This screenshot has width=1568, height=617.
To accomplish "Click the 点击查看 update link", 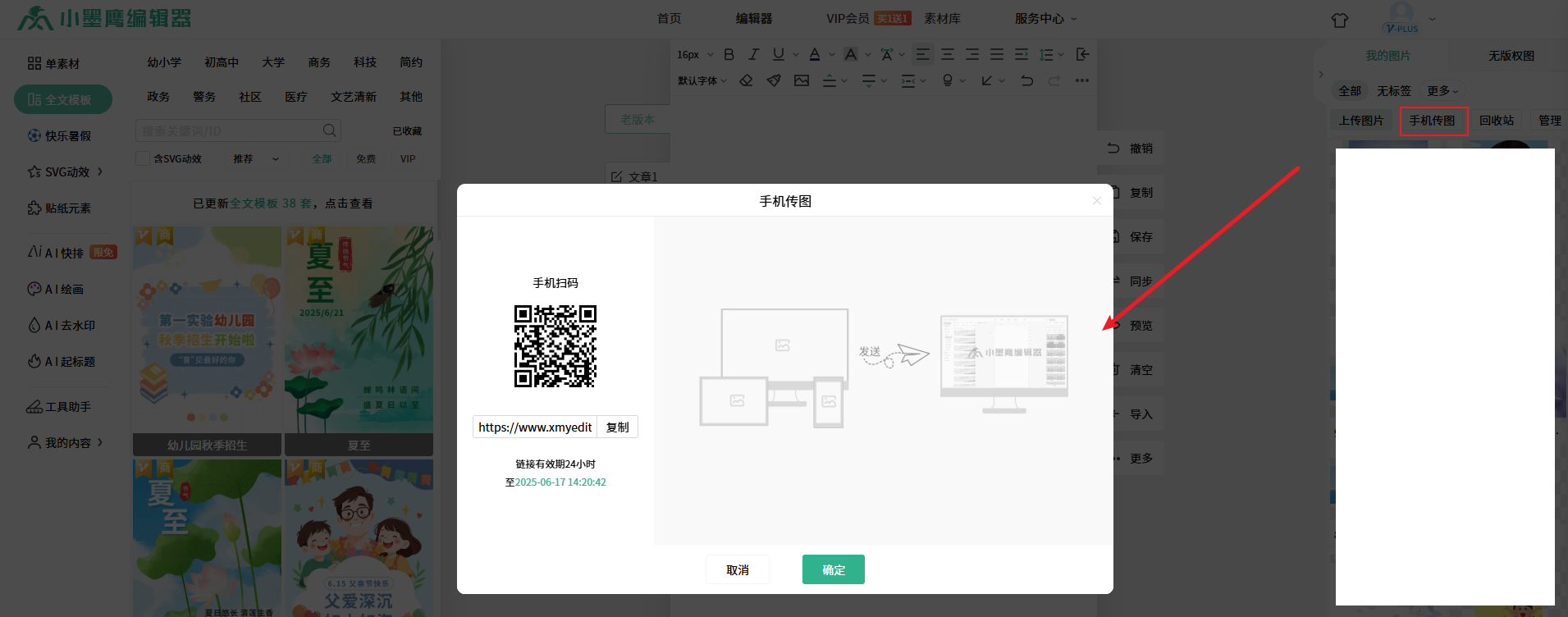I will 349,203.
